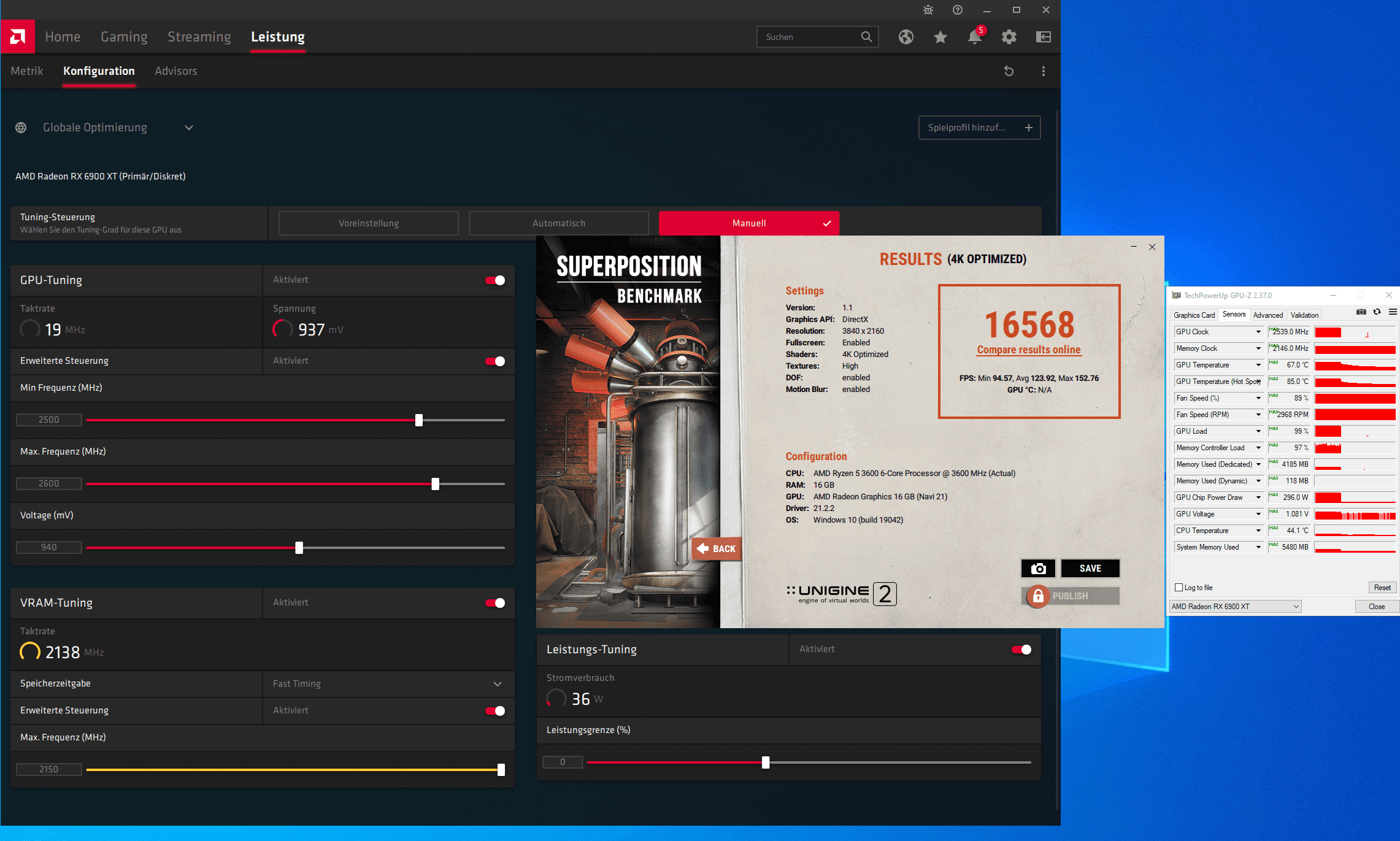Click Reset button in GPU-Z
The height and width of the screenshot is (841, 1400).
1382,588
